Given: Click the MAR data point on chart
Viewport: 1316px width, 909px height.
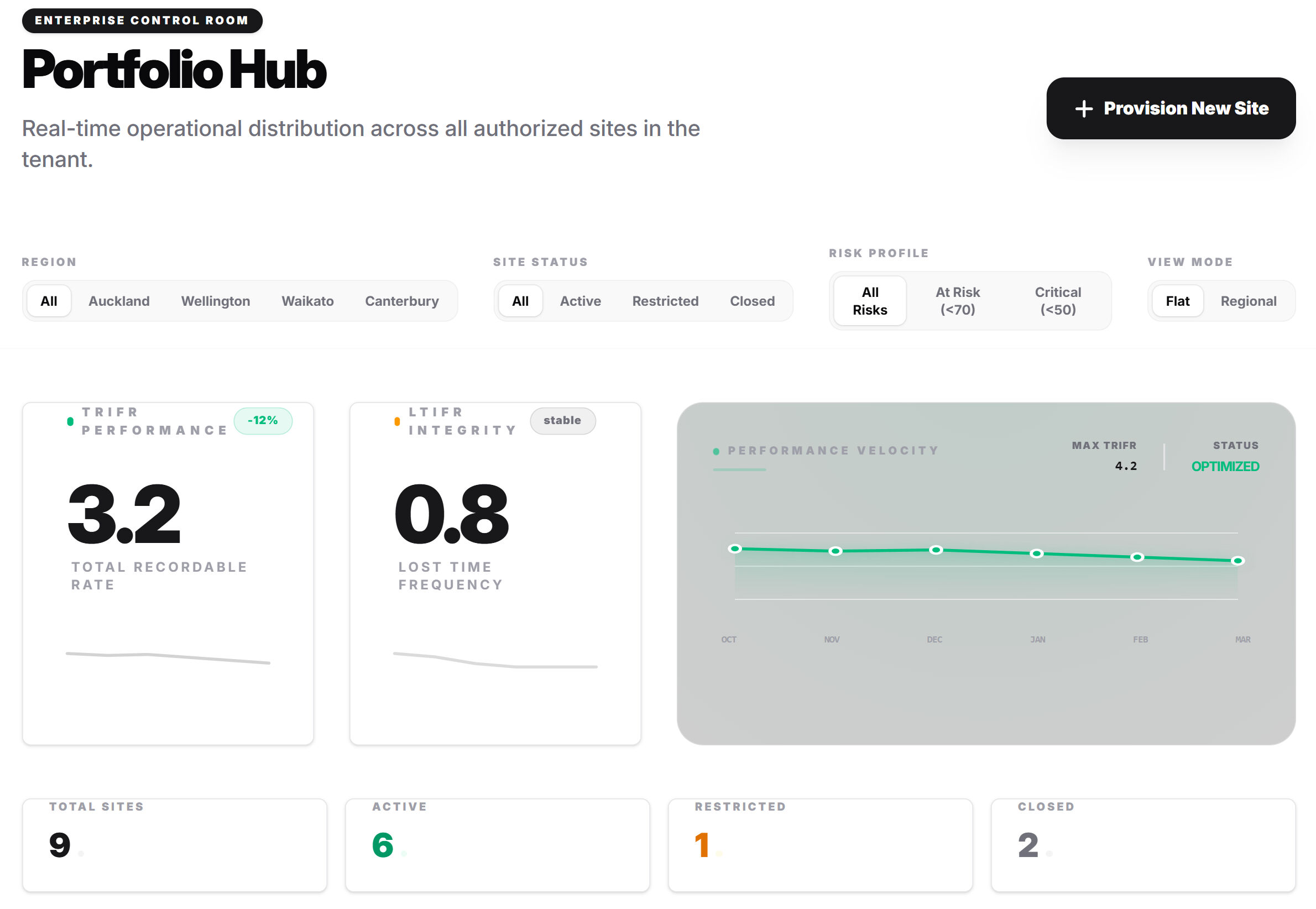Looking at the screenshot, I should coord(1237,561).
